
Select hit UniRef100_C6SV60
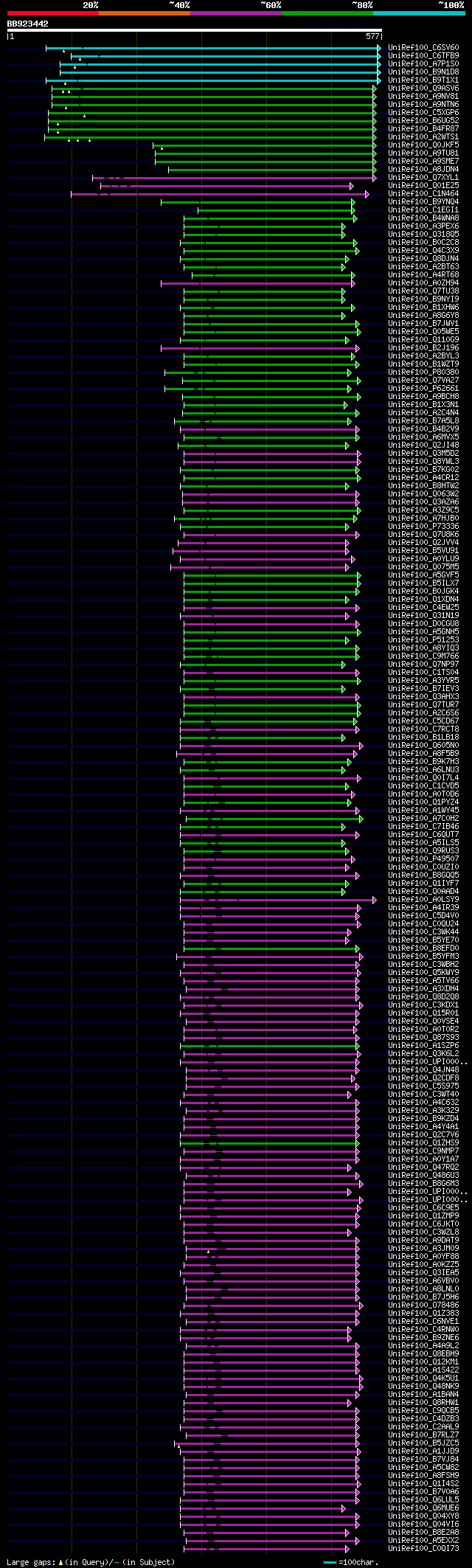pos(423,48)
